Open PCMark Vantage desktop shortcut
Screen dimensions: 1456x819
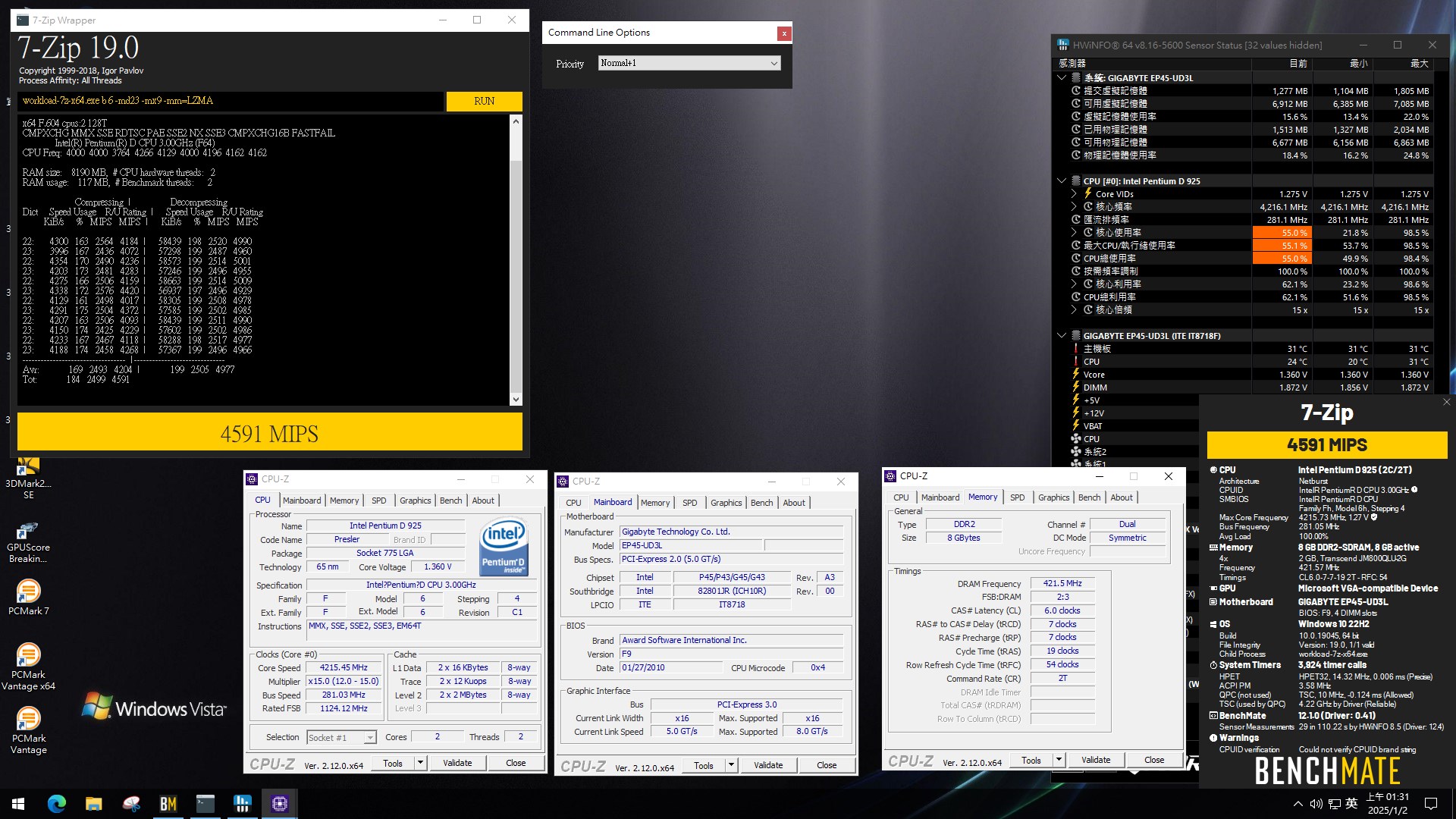28,731
